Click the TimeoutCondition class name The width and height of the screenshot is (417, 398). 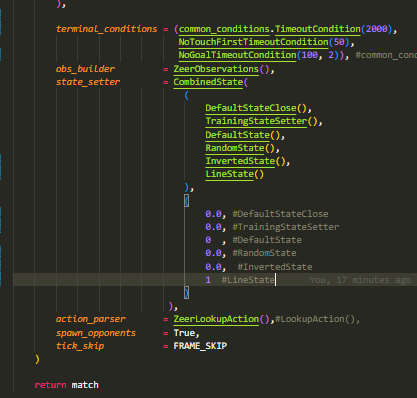318,29
